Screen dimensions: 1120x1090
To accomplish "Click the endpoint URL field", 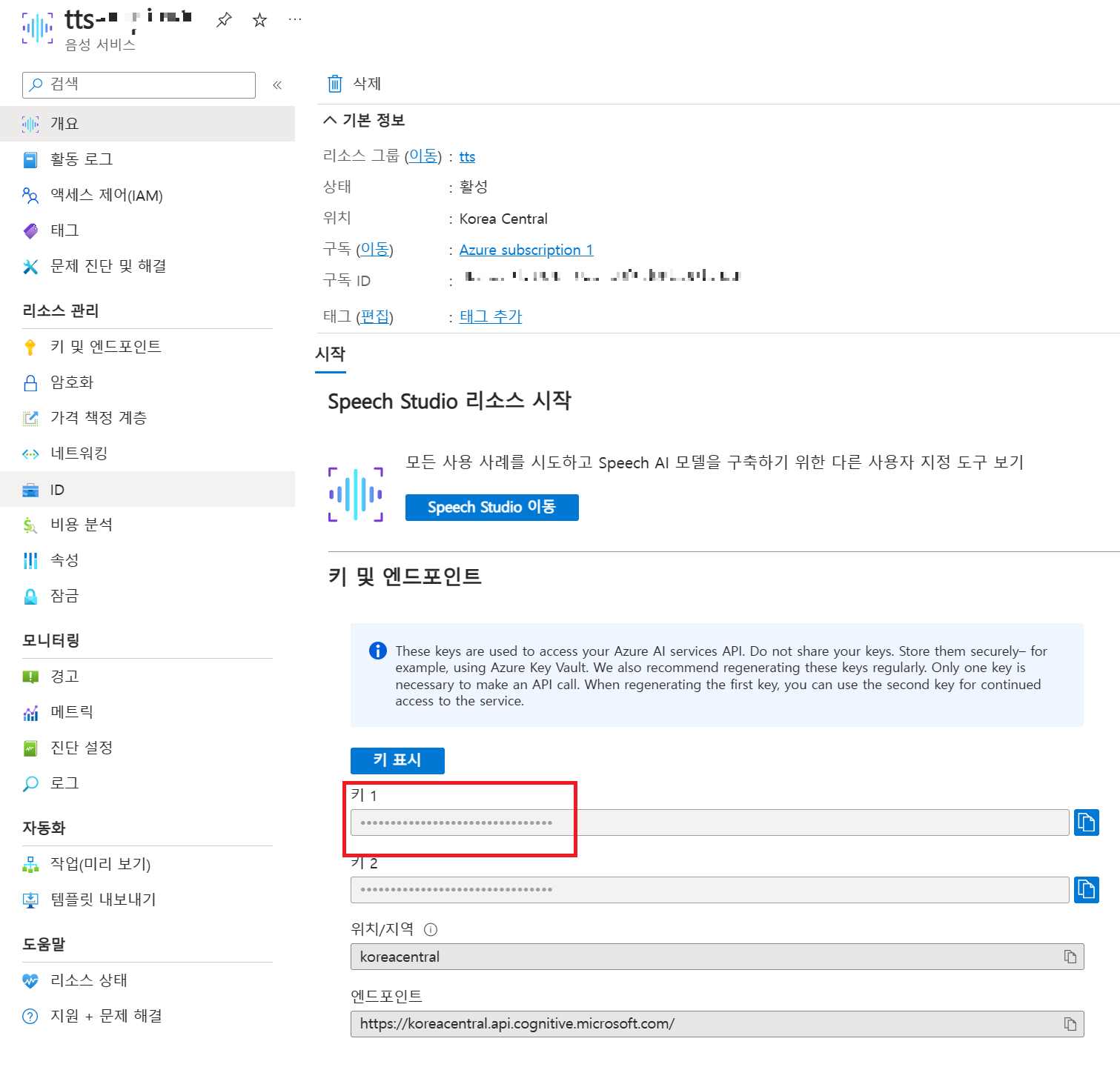I will click(718, 1024).
